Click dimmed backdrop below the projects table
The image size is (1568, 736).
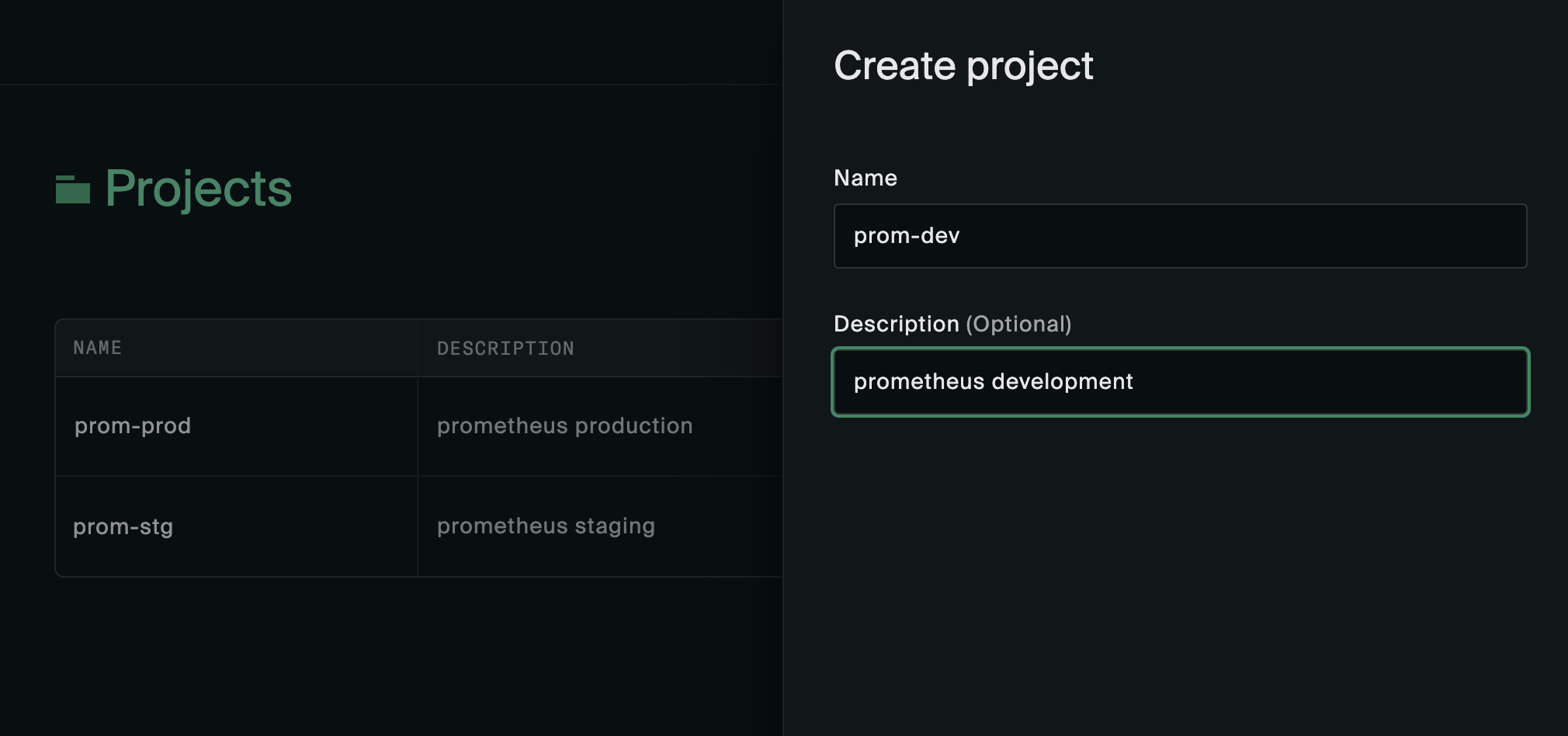click(388, 660)
